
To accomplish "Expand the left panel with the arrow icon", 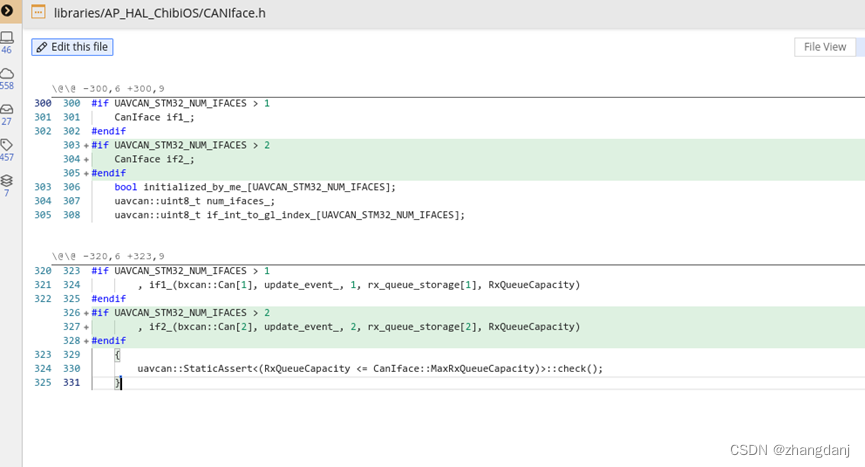I will pyautogui.click(x=7, y=10).
